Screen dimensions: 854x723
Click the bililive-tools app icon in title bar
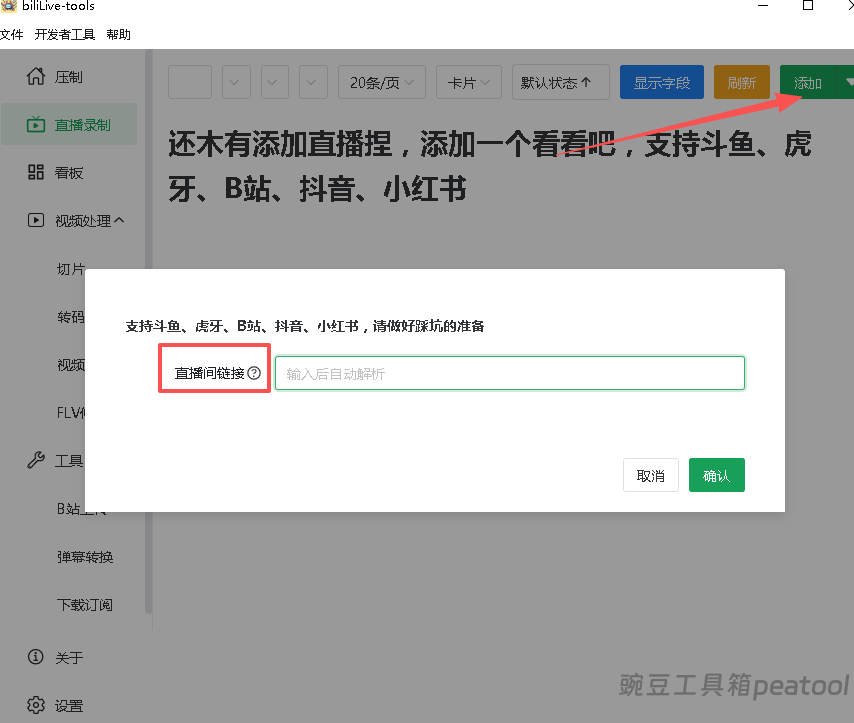coord(10,7)
